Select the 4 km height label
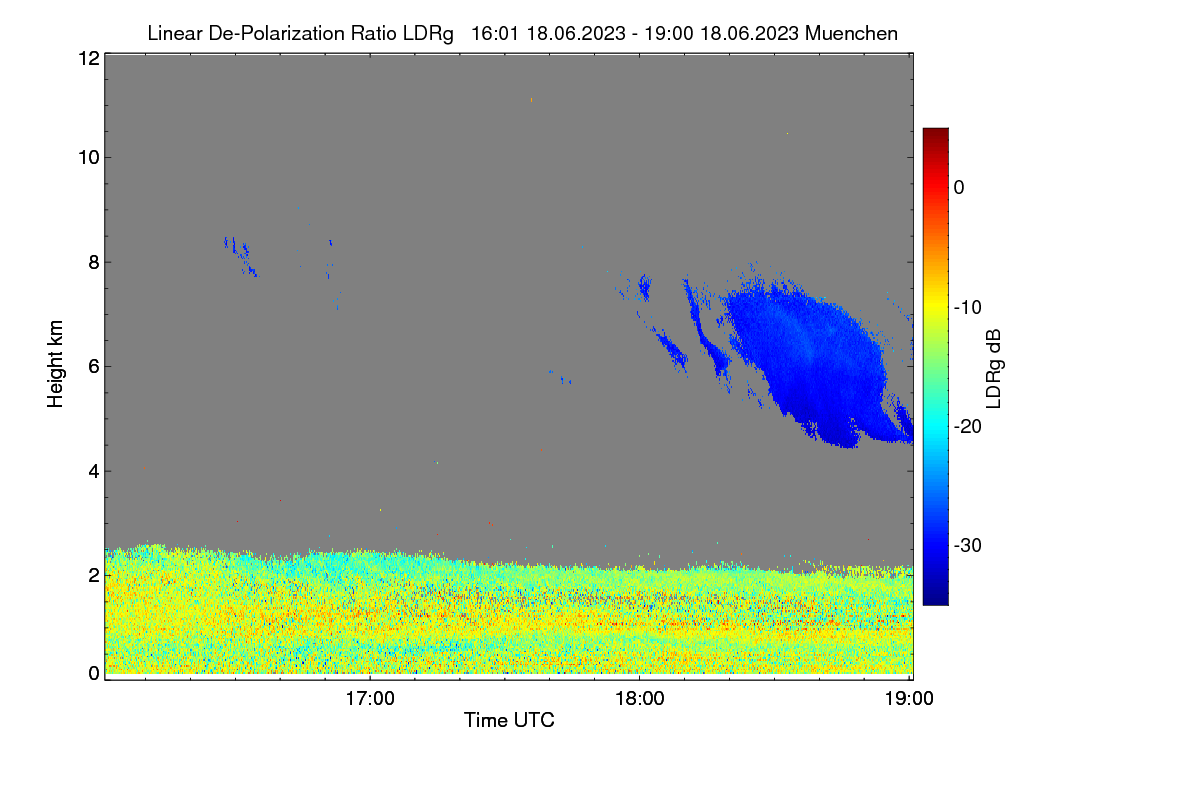This screenshot has width=1200, height=800. (94, 470)
